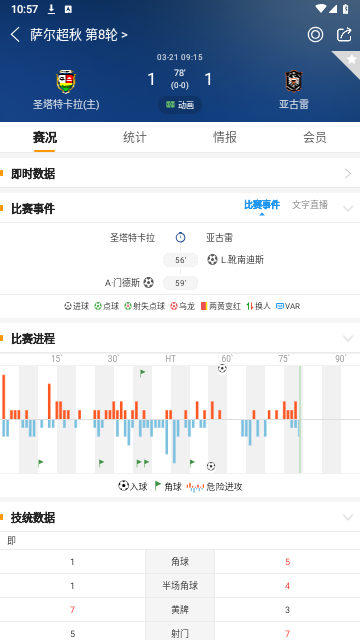Collapse the 技统数据 section chevron

[348, 518]
